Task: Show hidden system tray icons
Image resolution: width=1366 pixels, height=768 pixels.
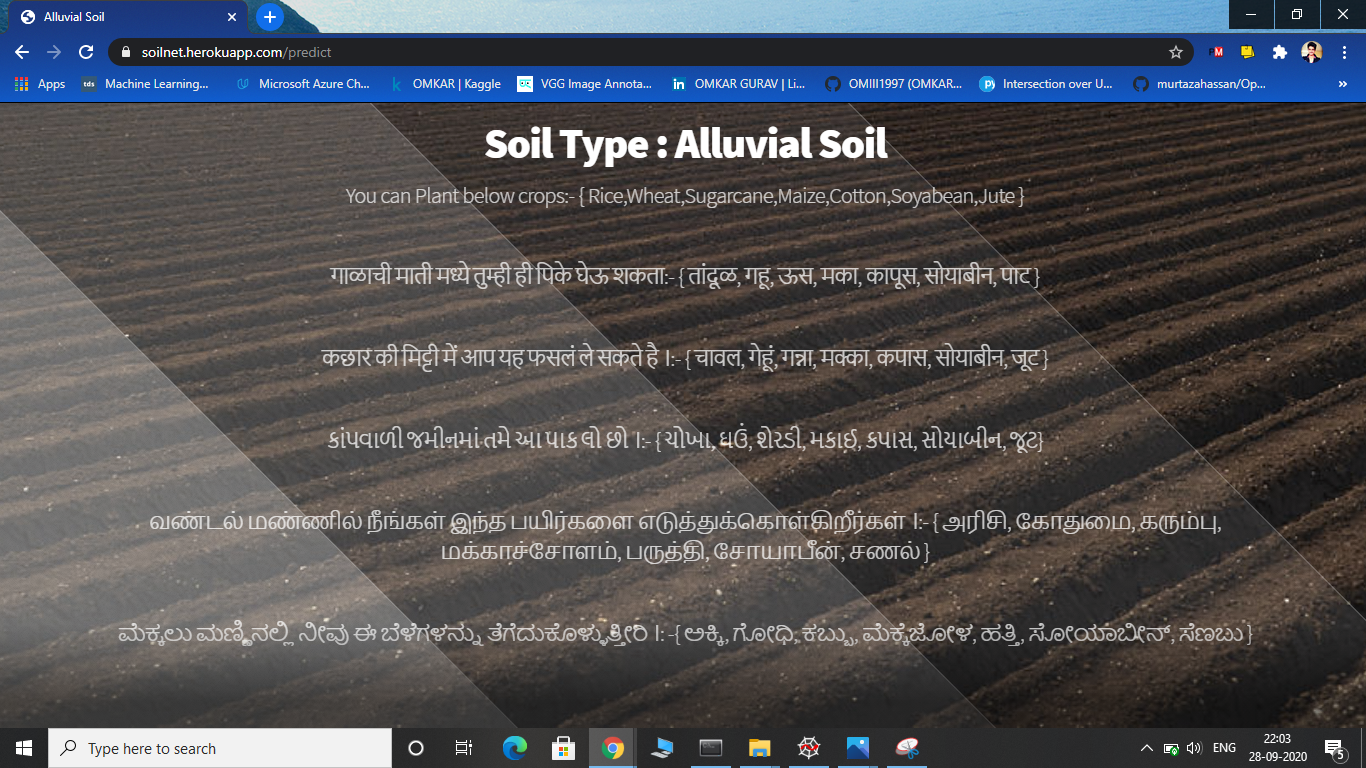Action: (1146, 748)
